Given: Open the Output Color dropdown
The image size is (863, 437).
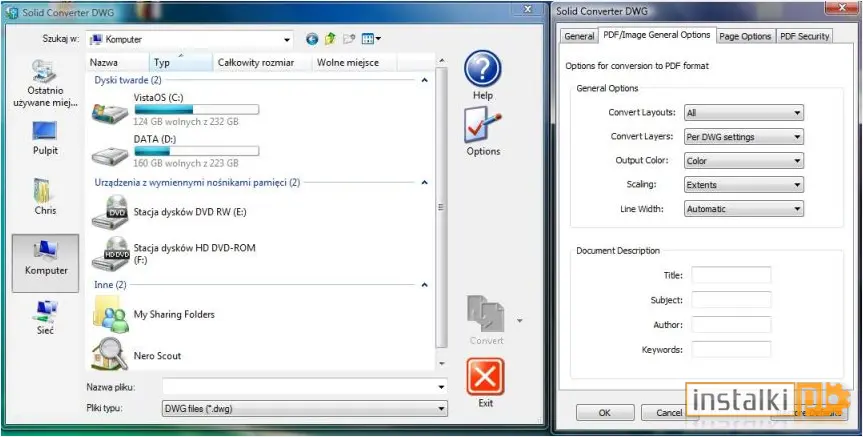Looking at the screenshot, I should coord(744,161).
